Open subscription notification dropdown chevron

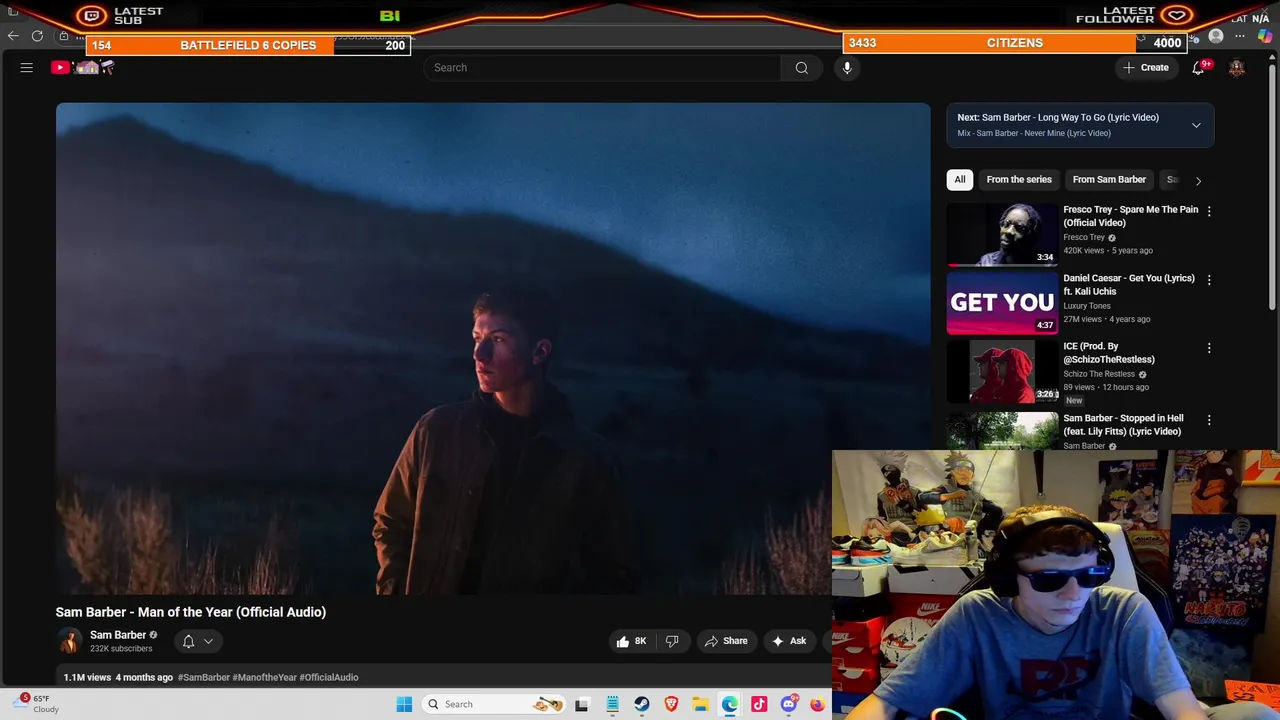tap(208, 641)
